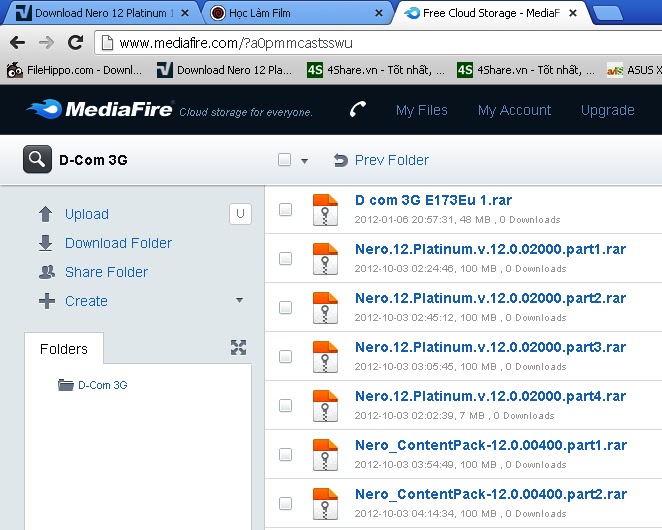Close the Học Làm Film tab
This screenshot has width=662, height=530.
tap(379, 13)
